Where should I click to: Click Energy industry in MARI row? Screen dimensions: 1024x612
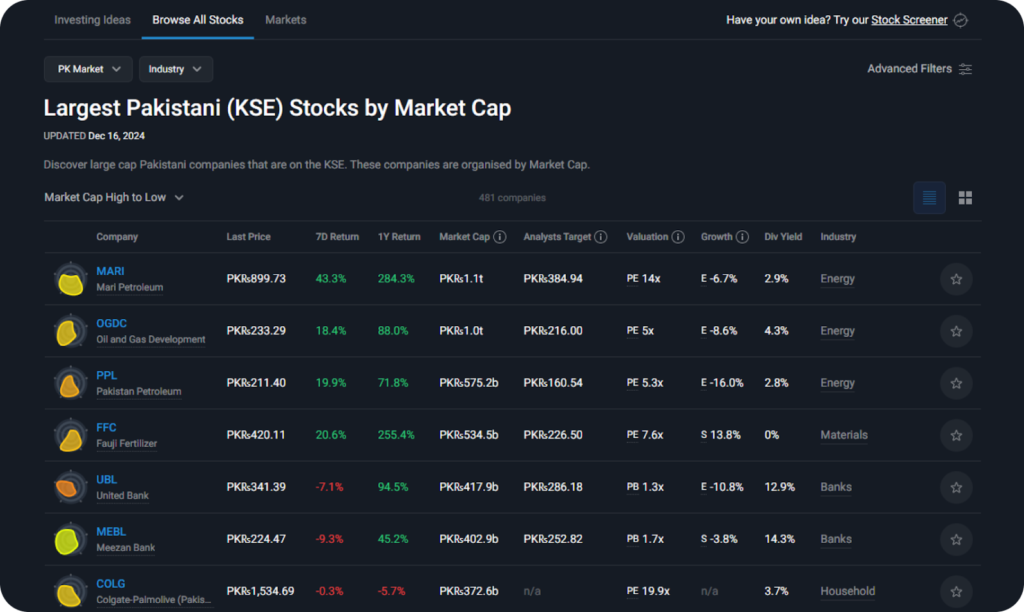click(x=837, y=279)
